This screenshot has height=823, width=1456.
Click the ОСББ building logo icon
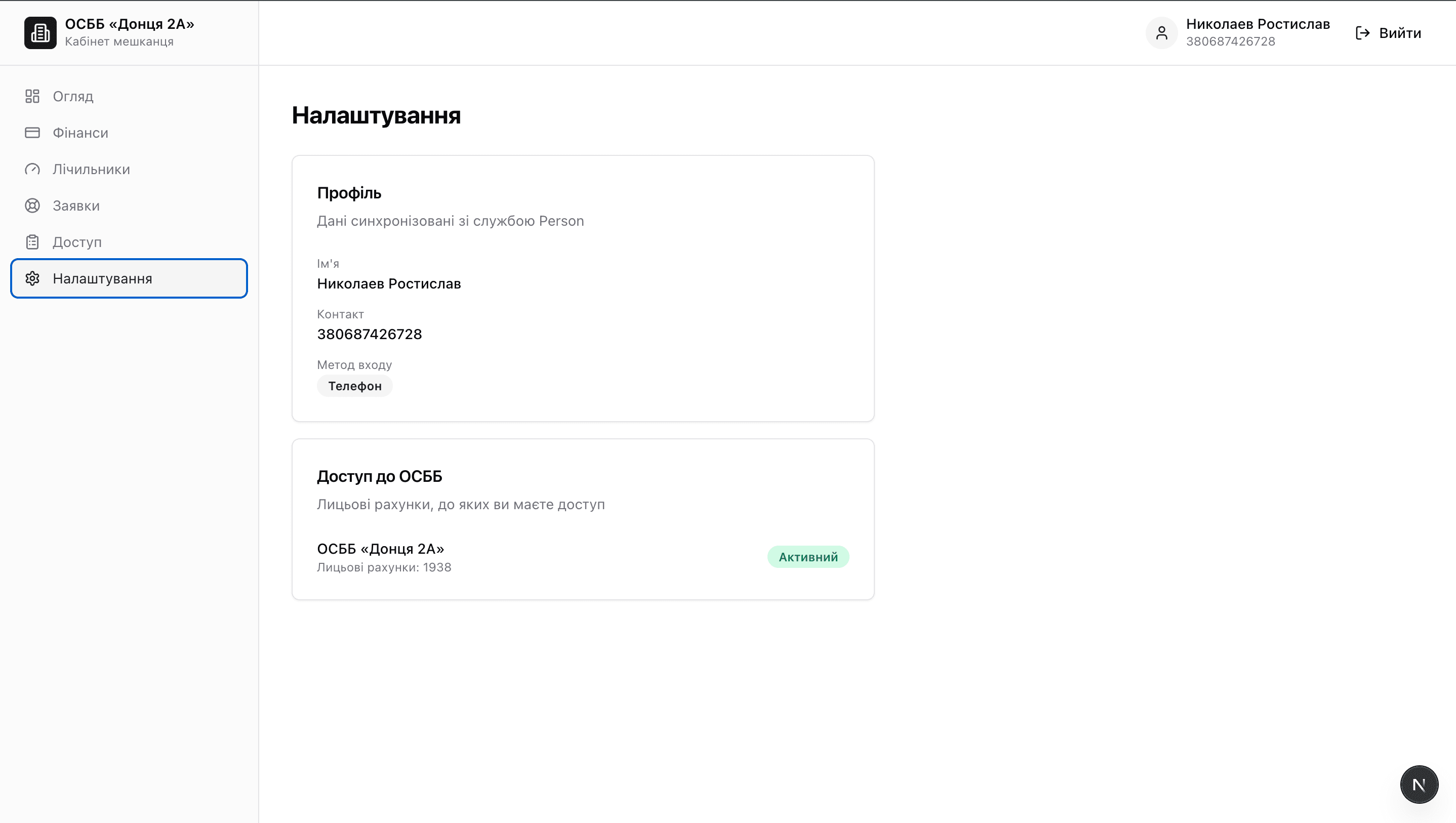pyautogui.click(x=40, y=33)
